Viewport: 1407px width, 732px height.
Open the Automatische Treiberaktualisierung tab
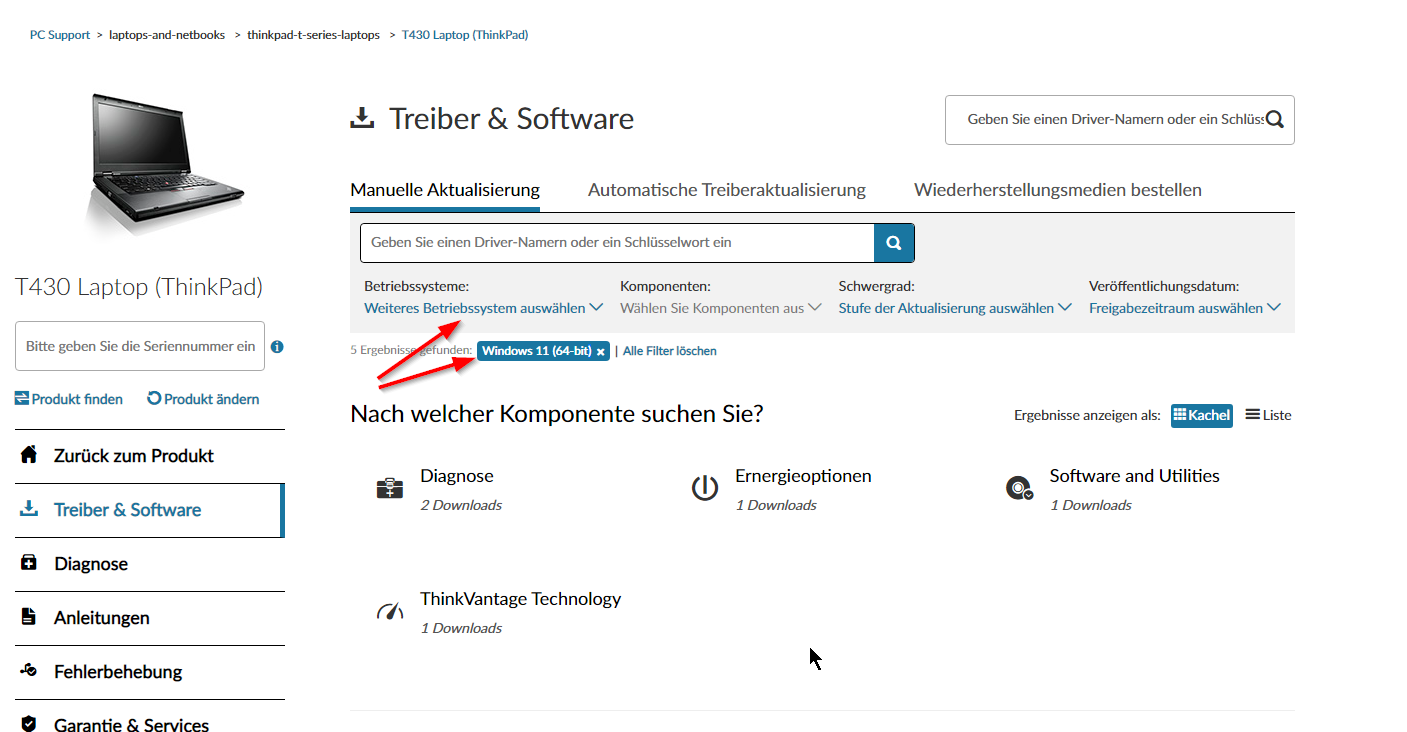[x=727, y=190]
